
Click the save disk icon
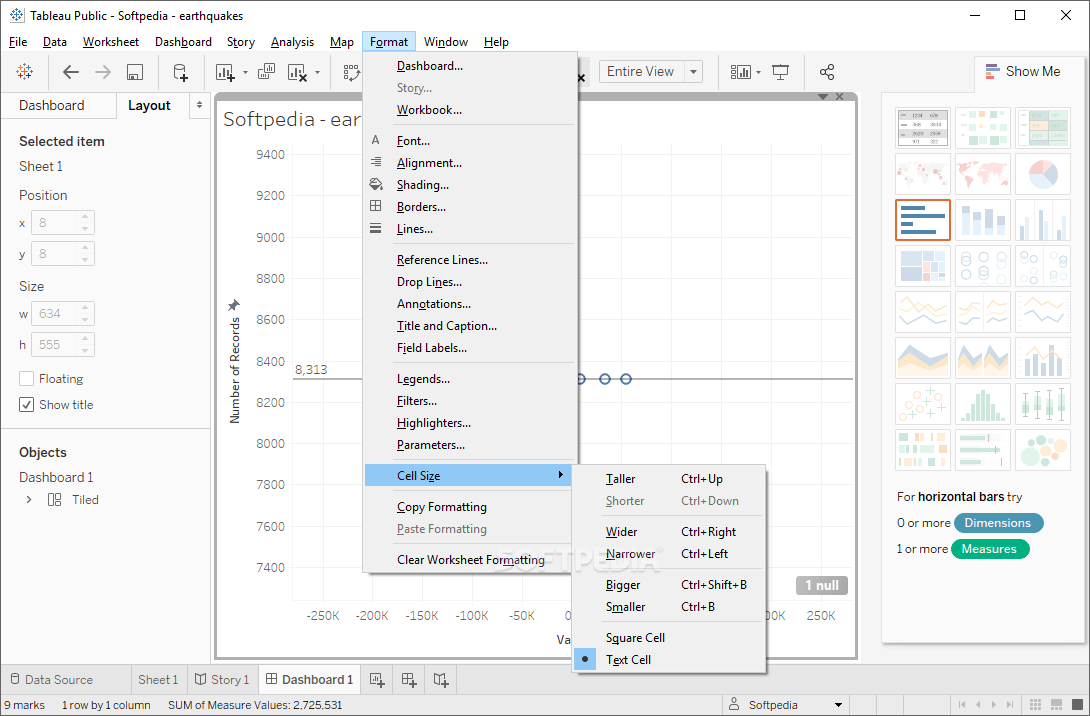click(x=135, y=72)
